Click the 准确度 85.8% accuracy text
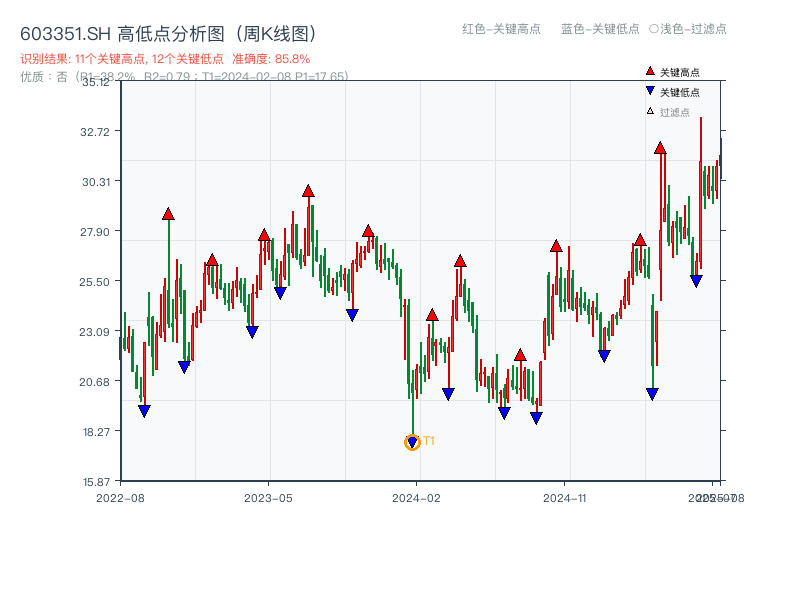This screenshot has width=800, height=600. click(x=272, y=58)
